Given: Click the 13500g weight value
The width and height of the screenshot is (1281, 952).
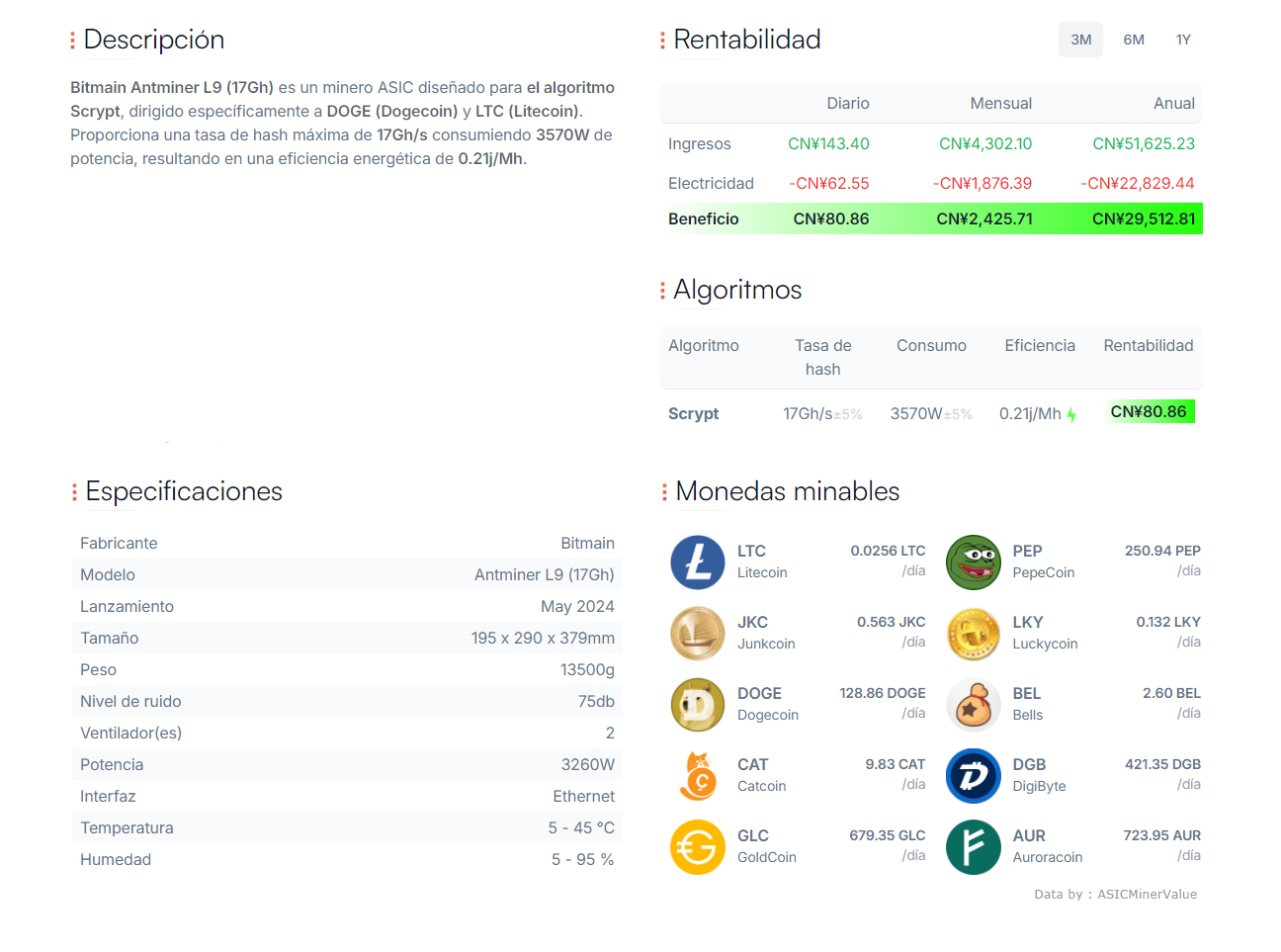Looking at the screenshot, I should tap(587, 669).
